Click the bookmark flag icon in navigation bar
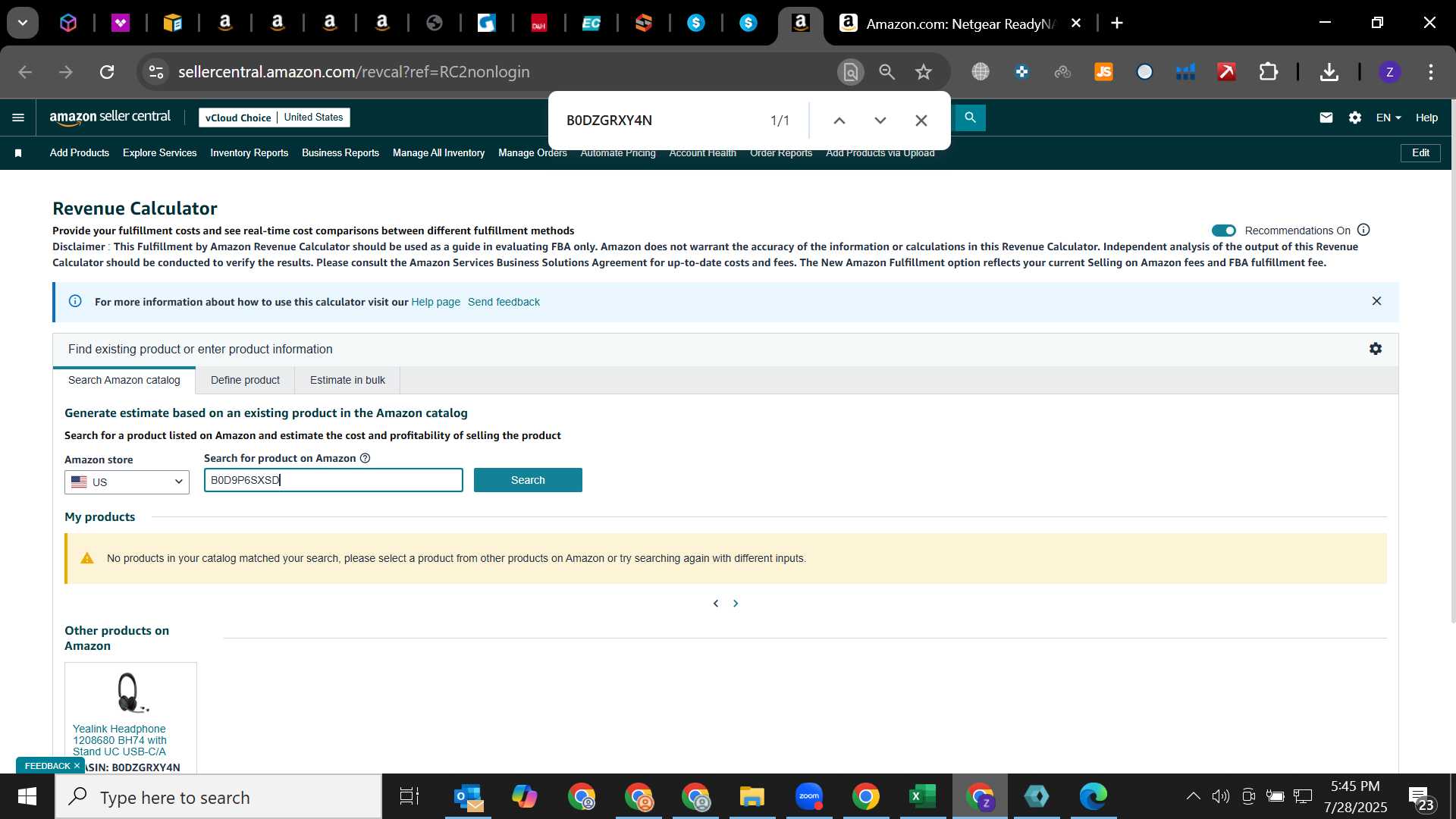This screenshot has height=819, width=1456. (x=18, y=153)
